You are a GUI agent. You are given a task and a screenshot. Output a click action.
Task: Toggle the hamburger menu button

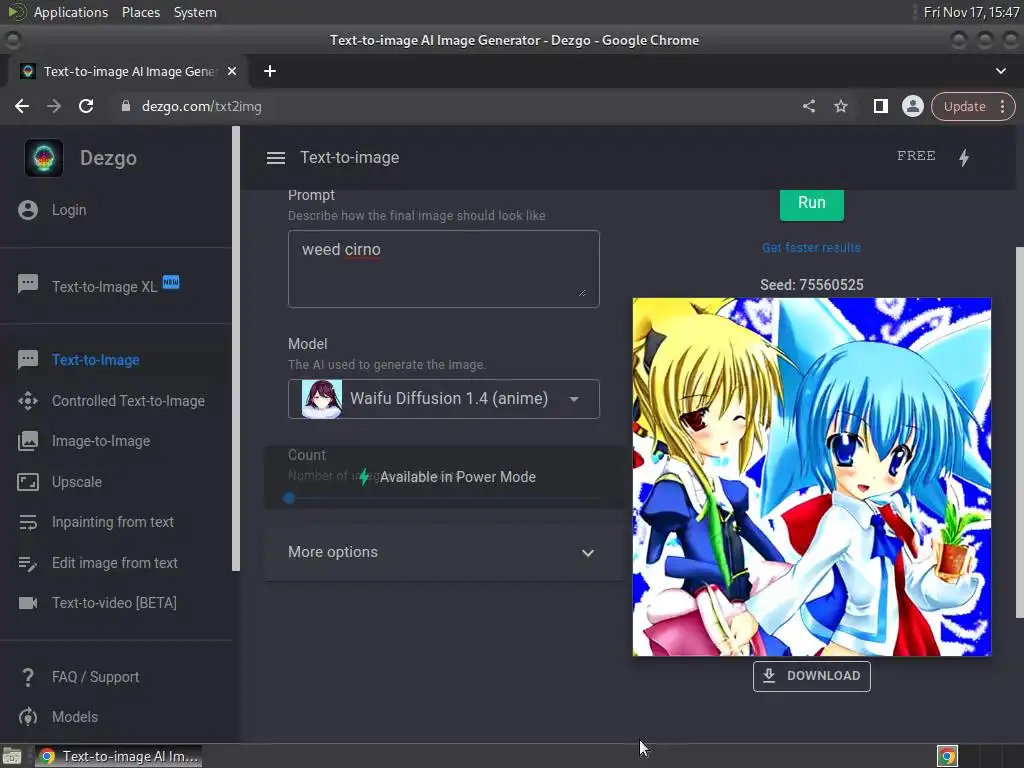[276, 158]
